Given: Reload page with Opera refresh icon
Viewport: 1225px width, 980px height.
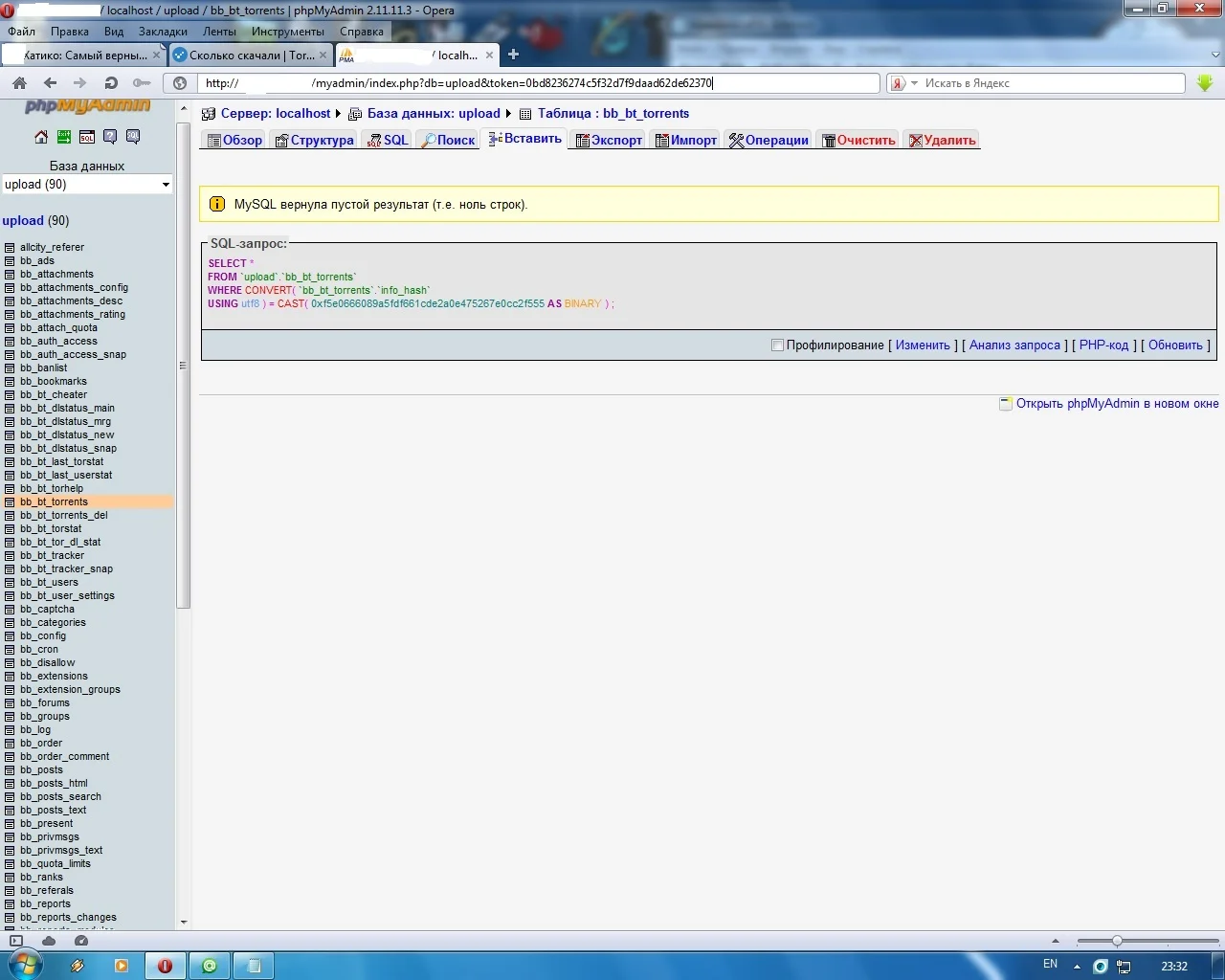Looking at the screenshot, I should coord(111,83).
